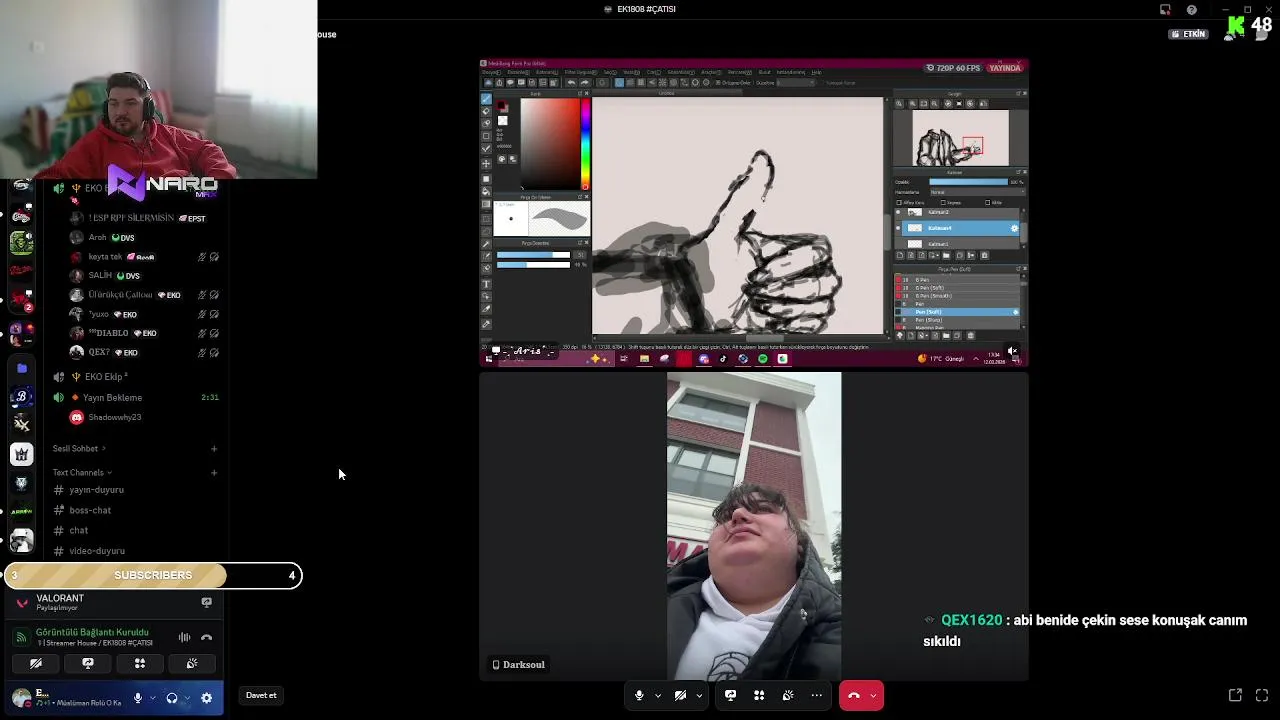Toggle camera button in voice panel
This screenshot has height=720, width=1280.
36,663
